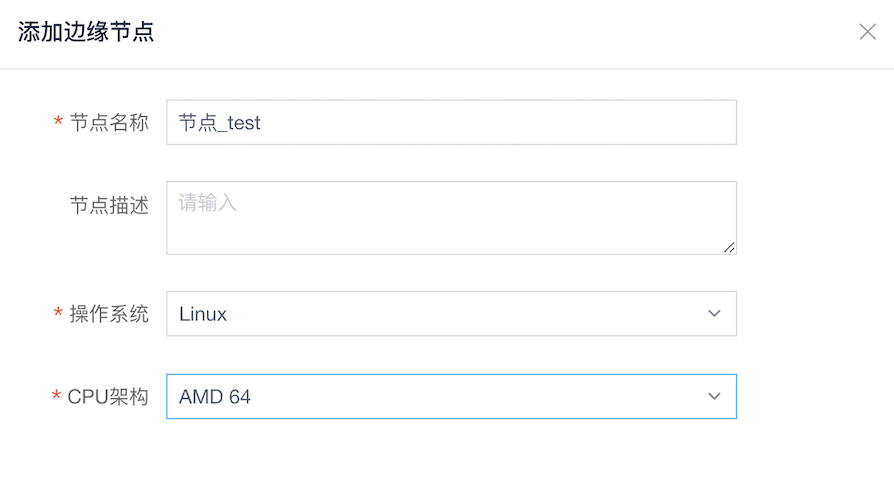The height and width of the screenshot is (504, 894).
Task: Click the selected Linux value
Action: (x=203, y=314)
